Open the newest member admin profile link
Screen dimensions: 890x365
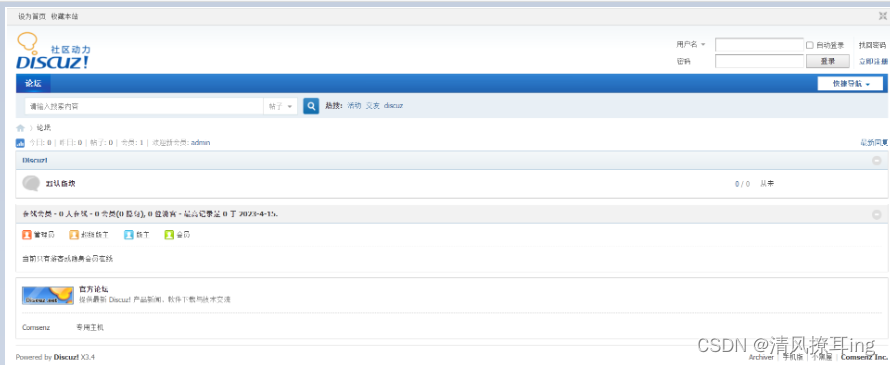click(x=200, y=143)
